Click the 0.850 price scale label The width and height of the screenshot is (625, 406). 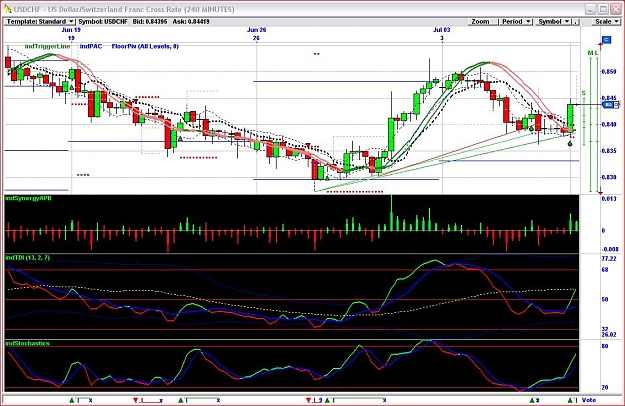coord(609,72)
